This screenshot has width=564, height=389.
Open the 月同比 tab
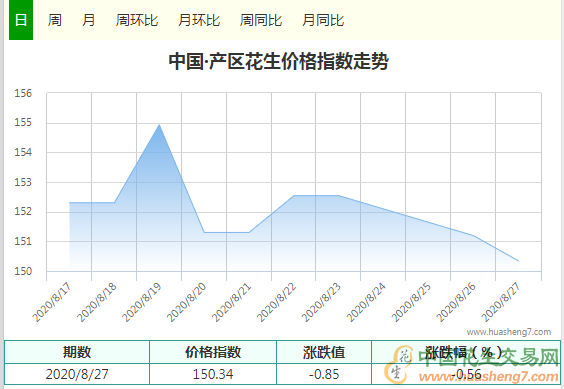pos(323,20)
